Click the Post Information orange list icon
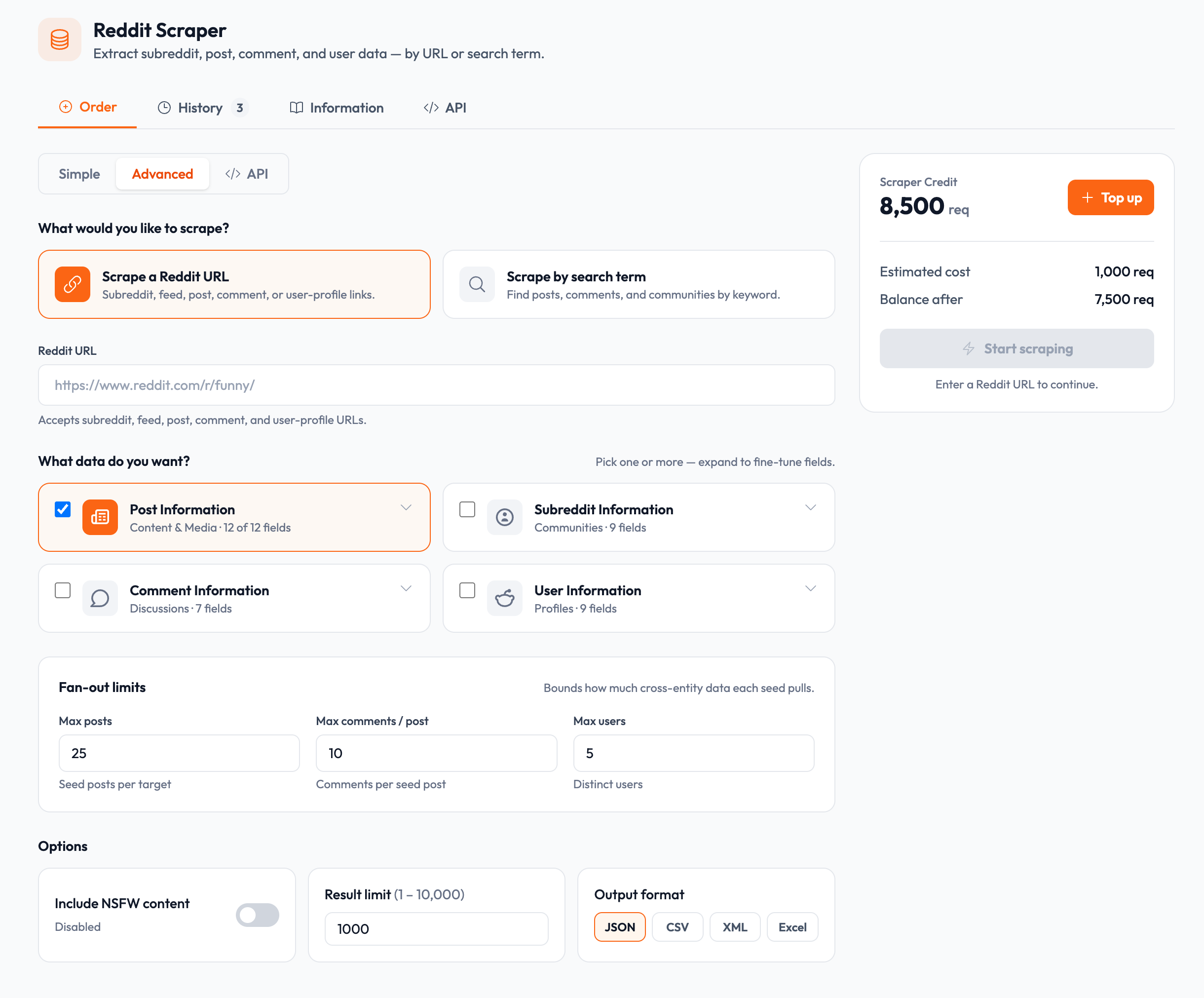Viewport: 1204px width, 998px height. pyautogui.click(x=100, y=517)
